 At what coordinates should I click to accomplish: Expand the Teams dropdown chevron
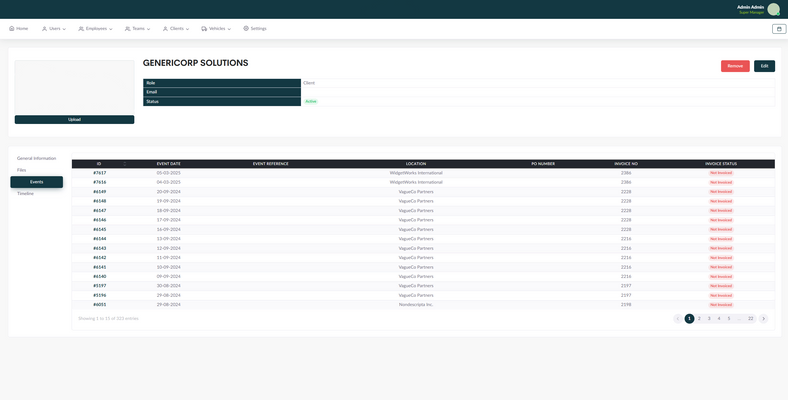(x=148, y=29)
